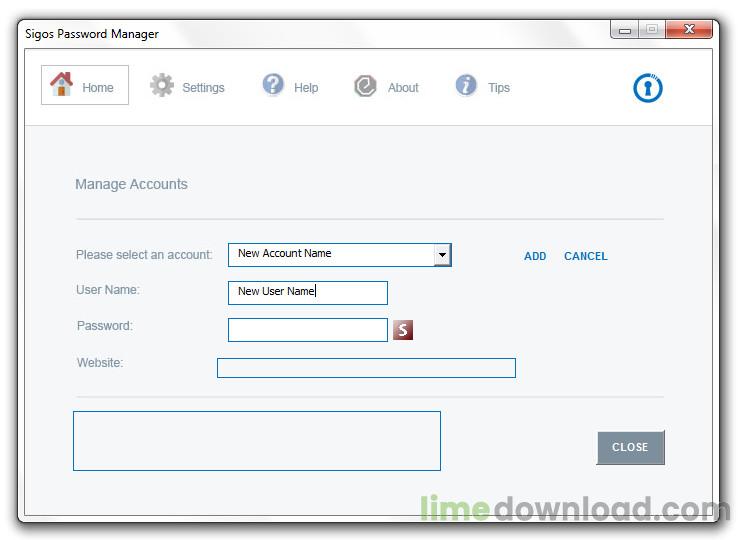Select the Tips tab label
738x540 pixels.
(499, 88)
